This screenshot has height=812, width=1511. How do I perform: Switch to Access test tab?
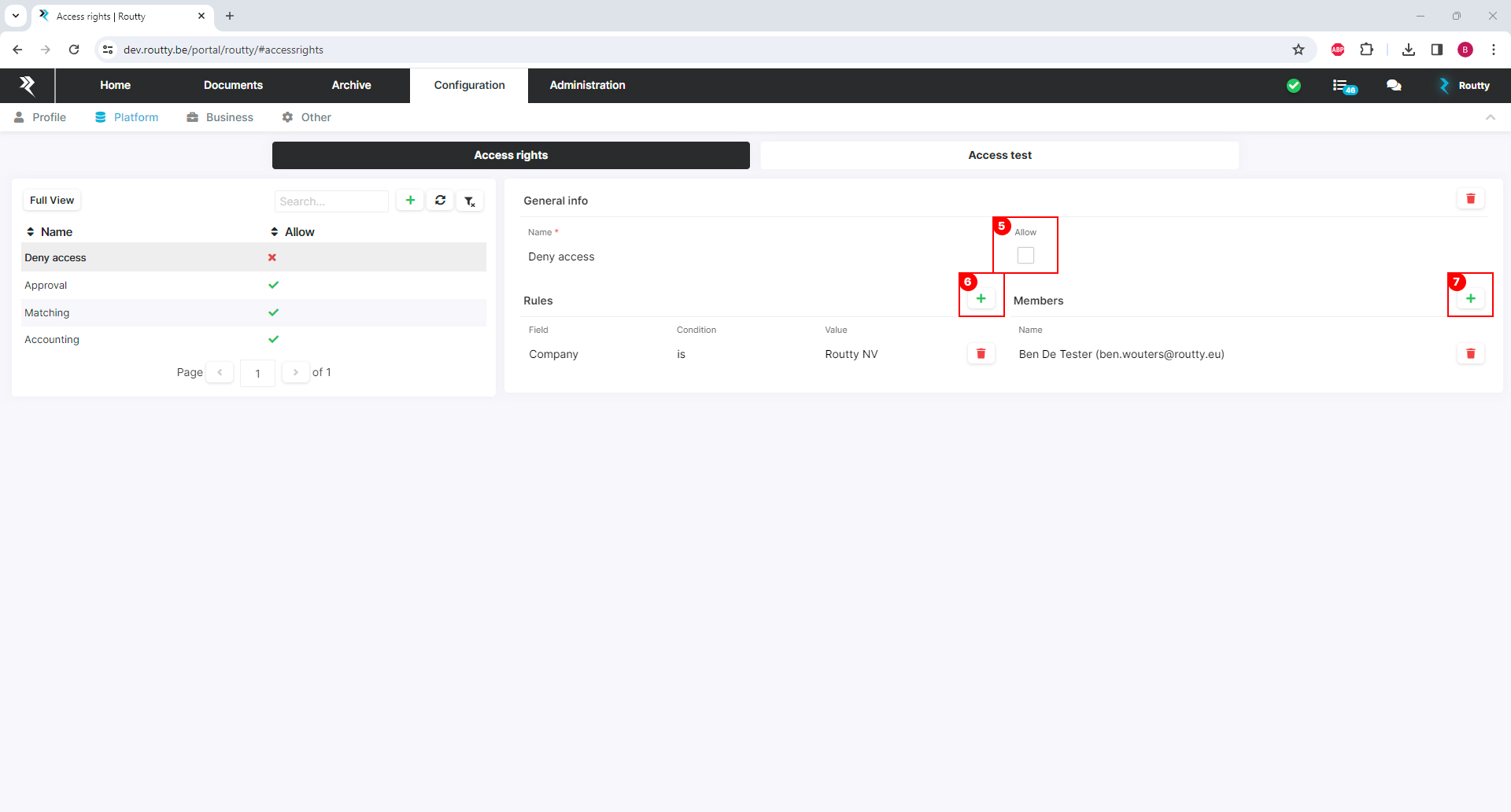point(999,155)
